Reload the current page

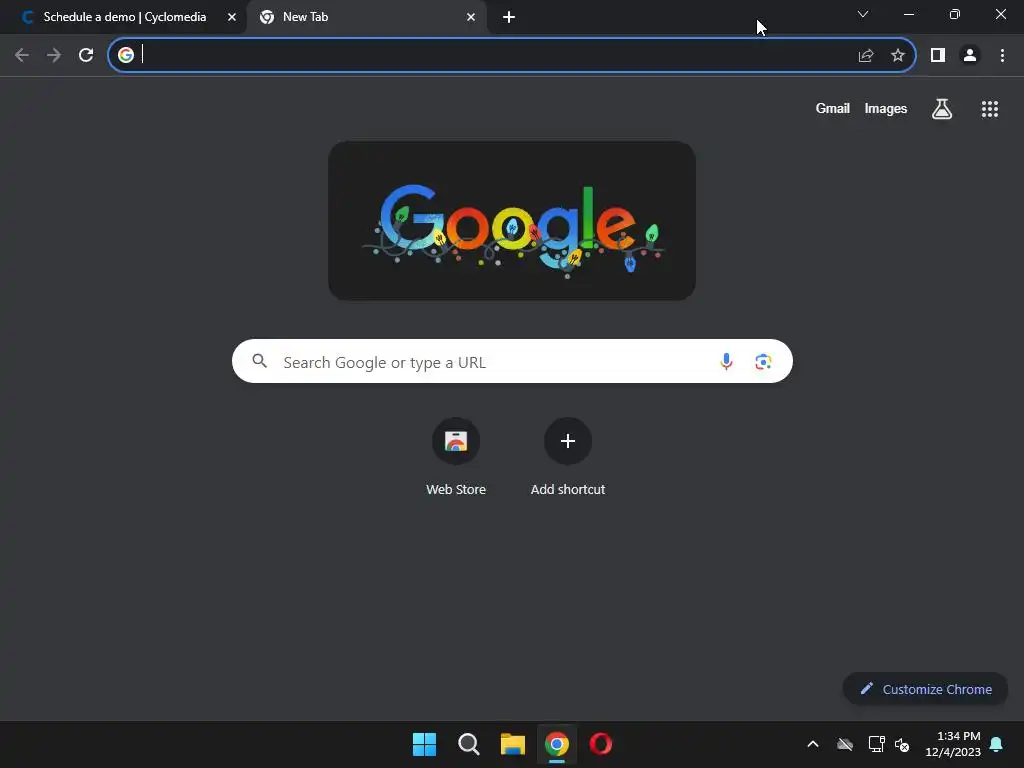[x=86, y=56]
